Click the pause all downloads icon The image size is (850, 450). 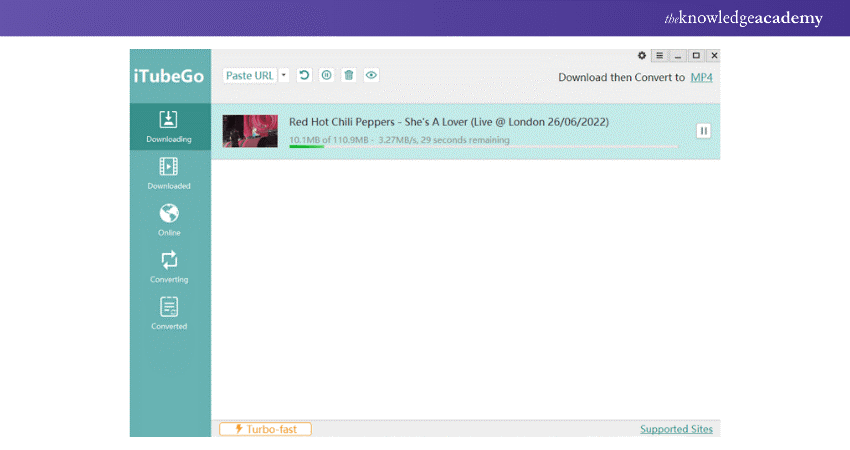tap(326, 75)
